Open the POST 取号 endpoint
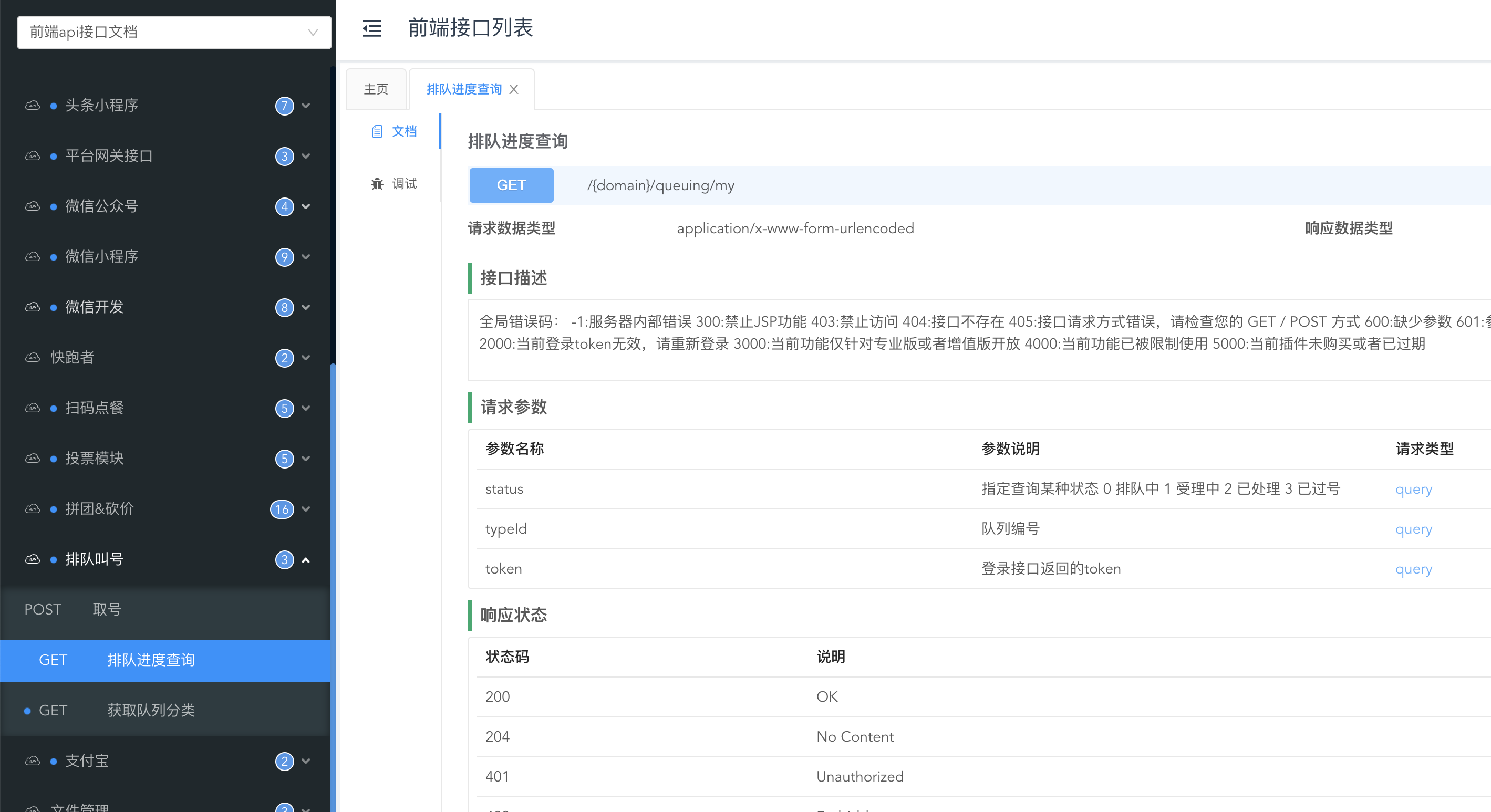 click(107, 609)
